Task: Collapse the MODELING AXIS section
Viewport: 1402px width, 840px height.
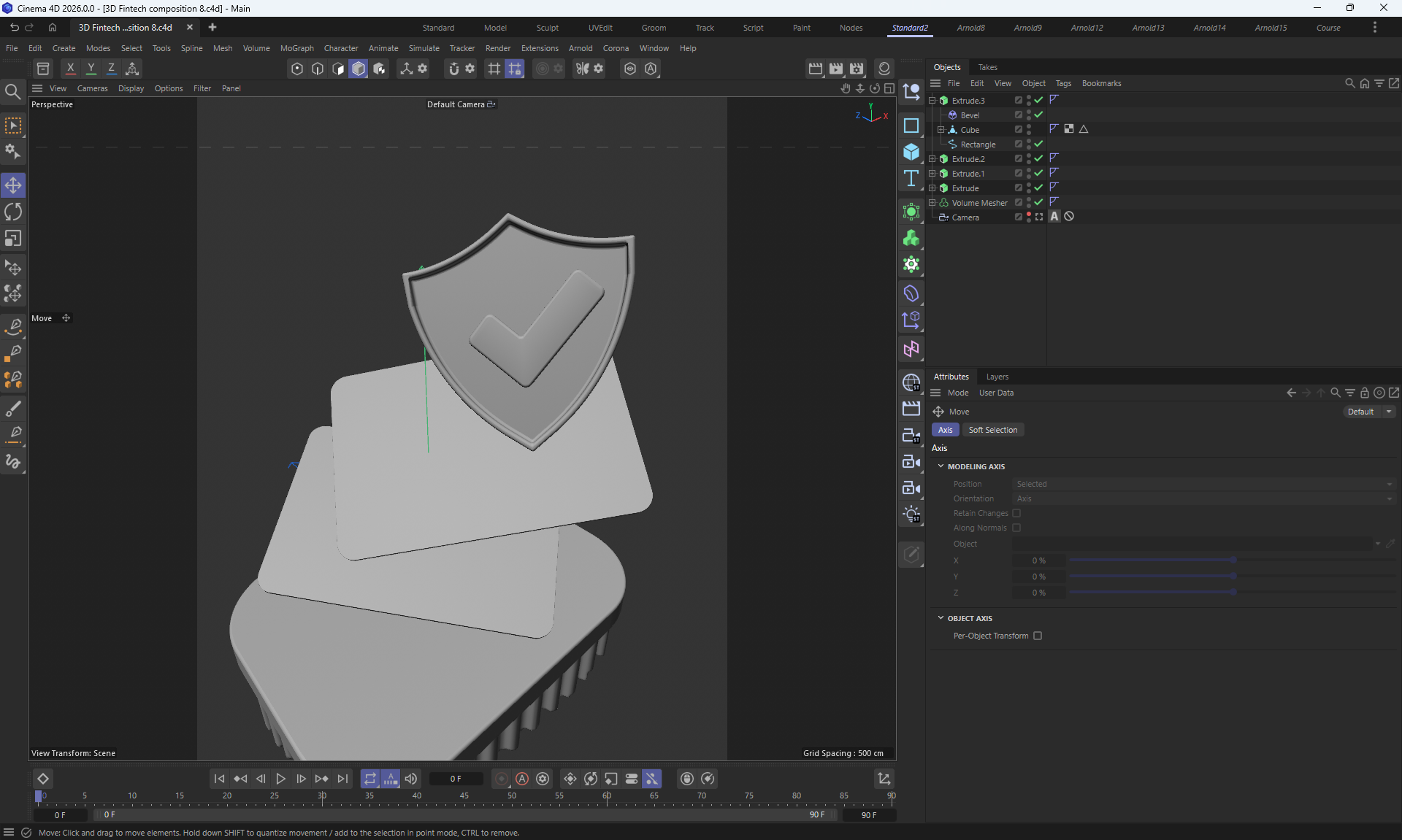Action: point(941,466)
